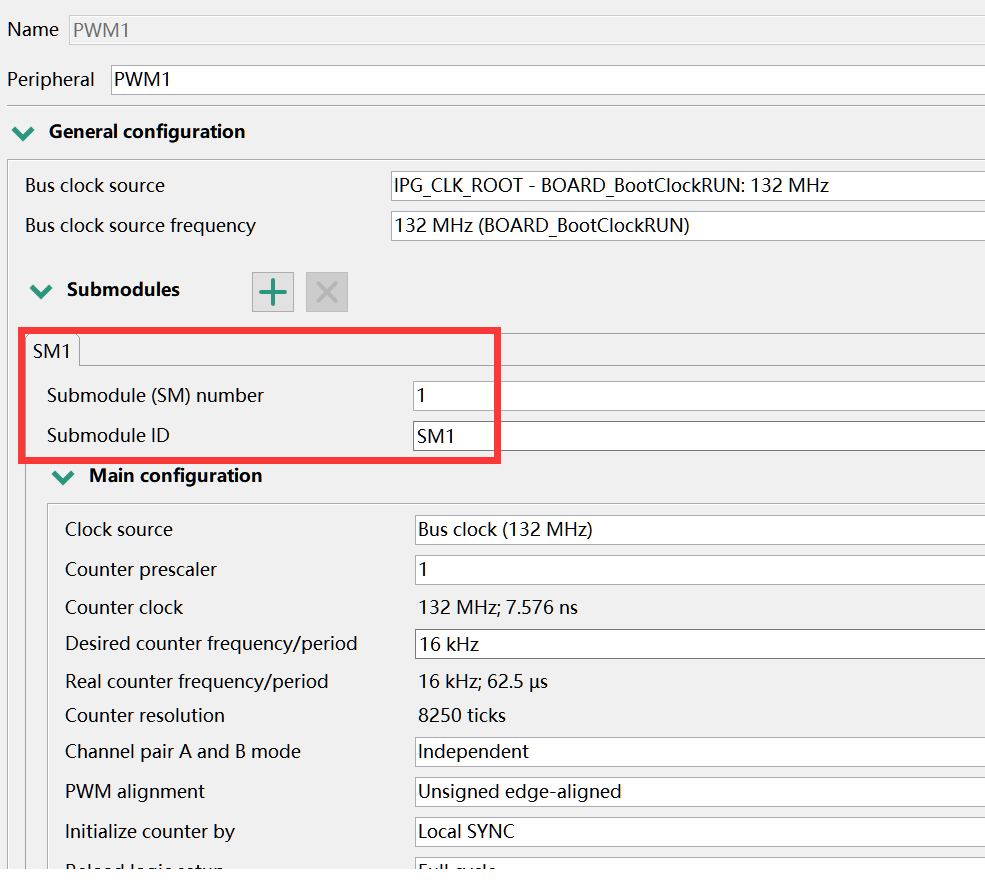Click the 'Submodule ID' label
The width and height of the screenshot is (985, 882).
tap(108, 435)
